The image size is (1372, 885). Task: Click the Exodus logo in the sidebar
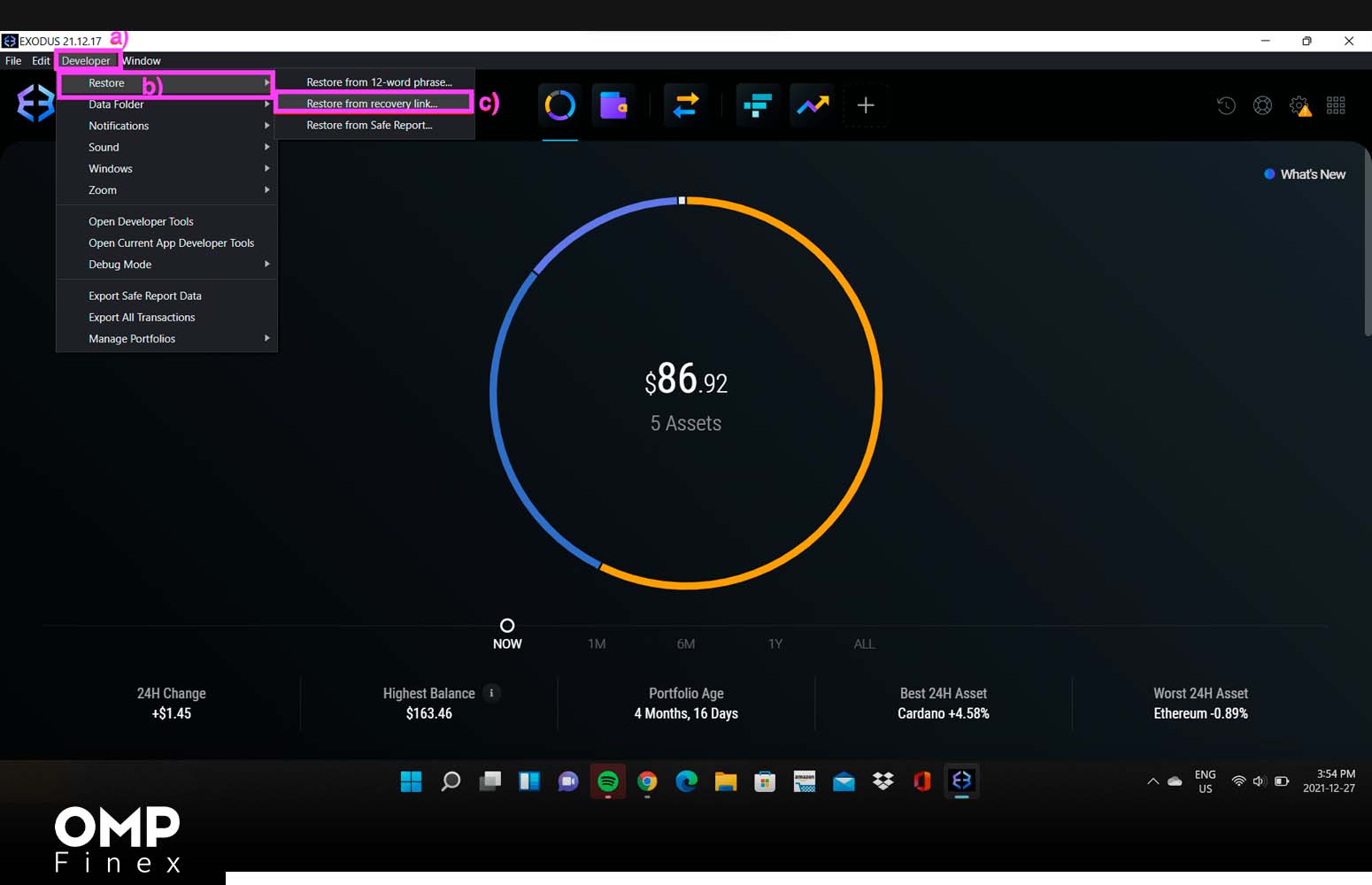(x=35, y=104)
